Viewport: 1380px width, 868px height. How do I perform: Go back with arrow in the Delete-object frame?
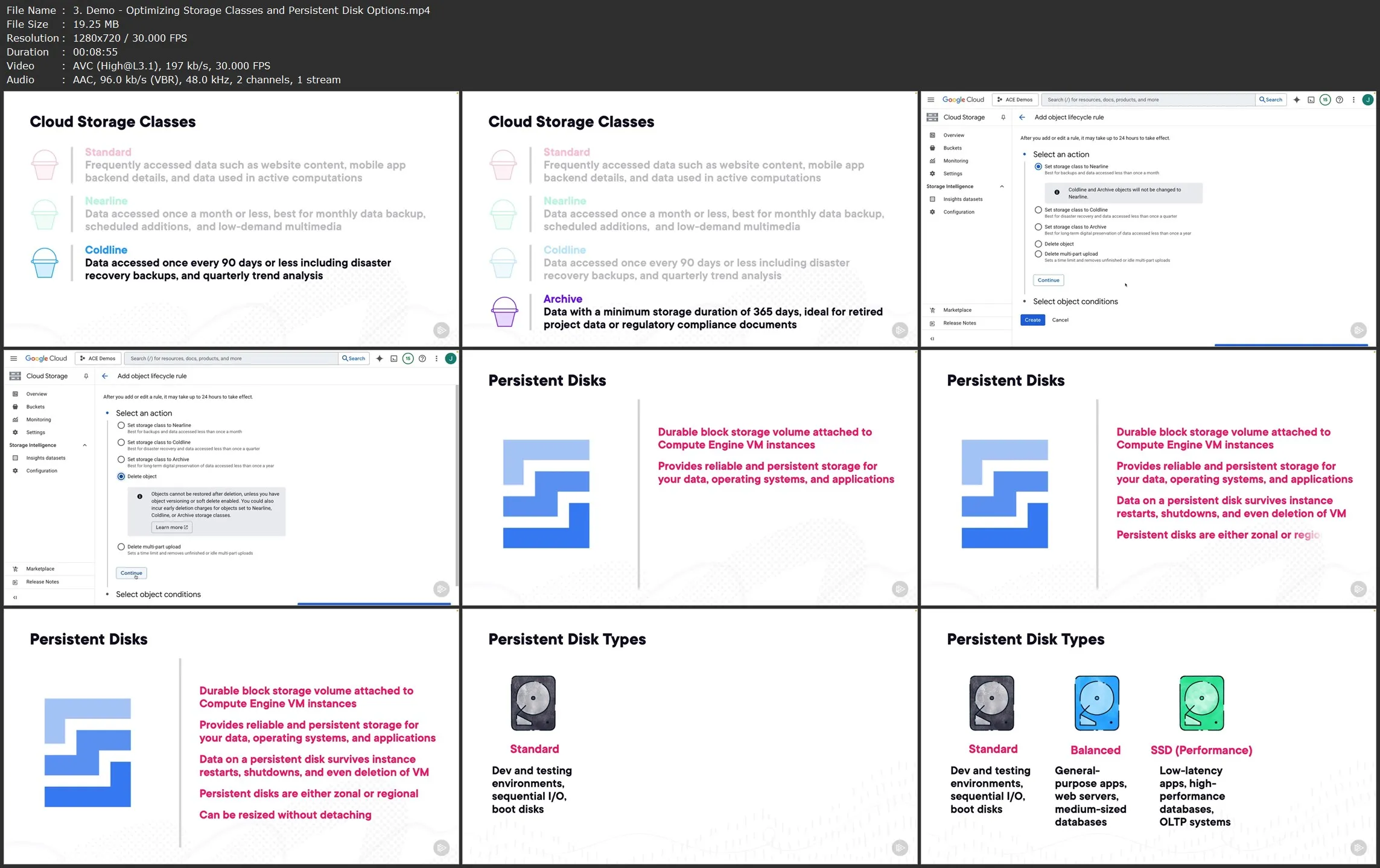[x=105, y=376]
